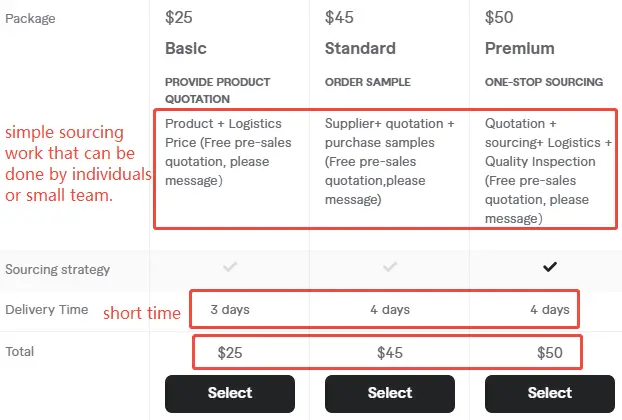
Task: Choose the Premium package heading
Action: pos(521,48)
